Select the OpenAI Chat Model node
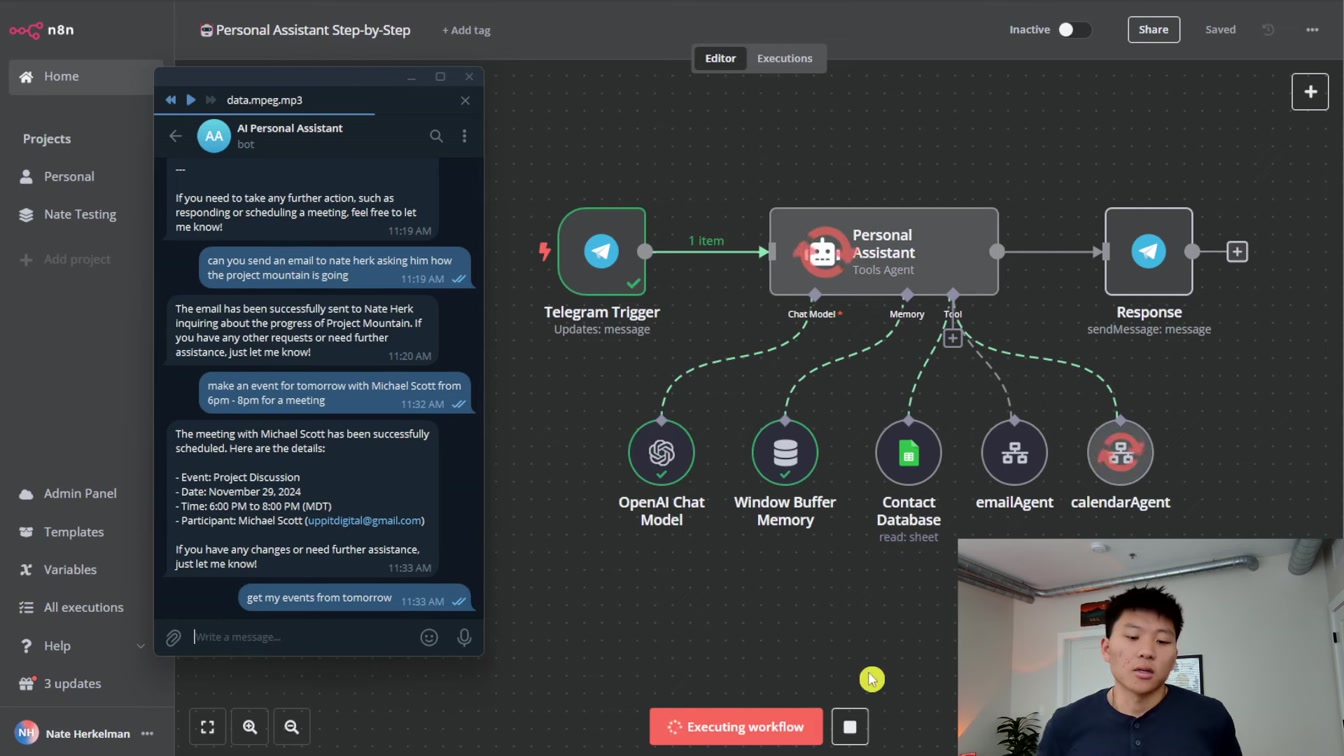Viewport: 1344px width, 756px height. tap(662, 452)
